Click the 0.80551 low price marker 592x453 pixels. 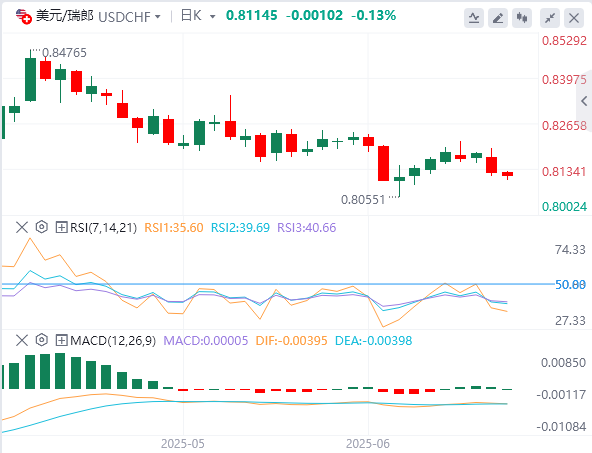(x=363, y=199)
